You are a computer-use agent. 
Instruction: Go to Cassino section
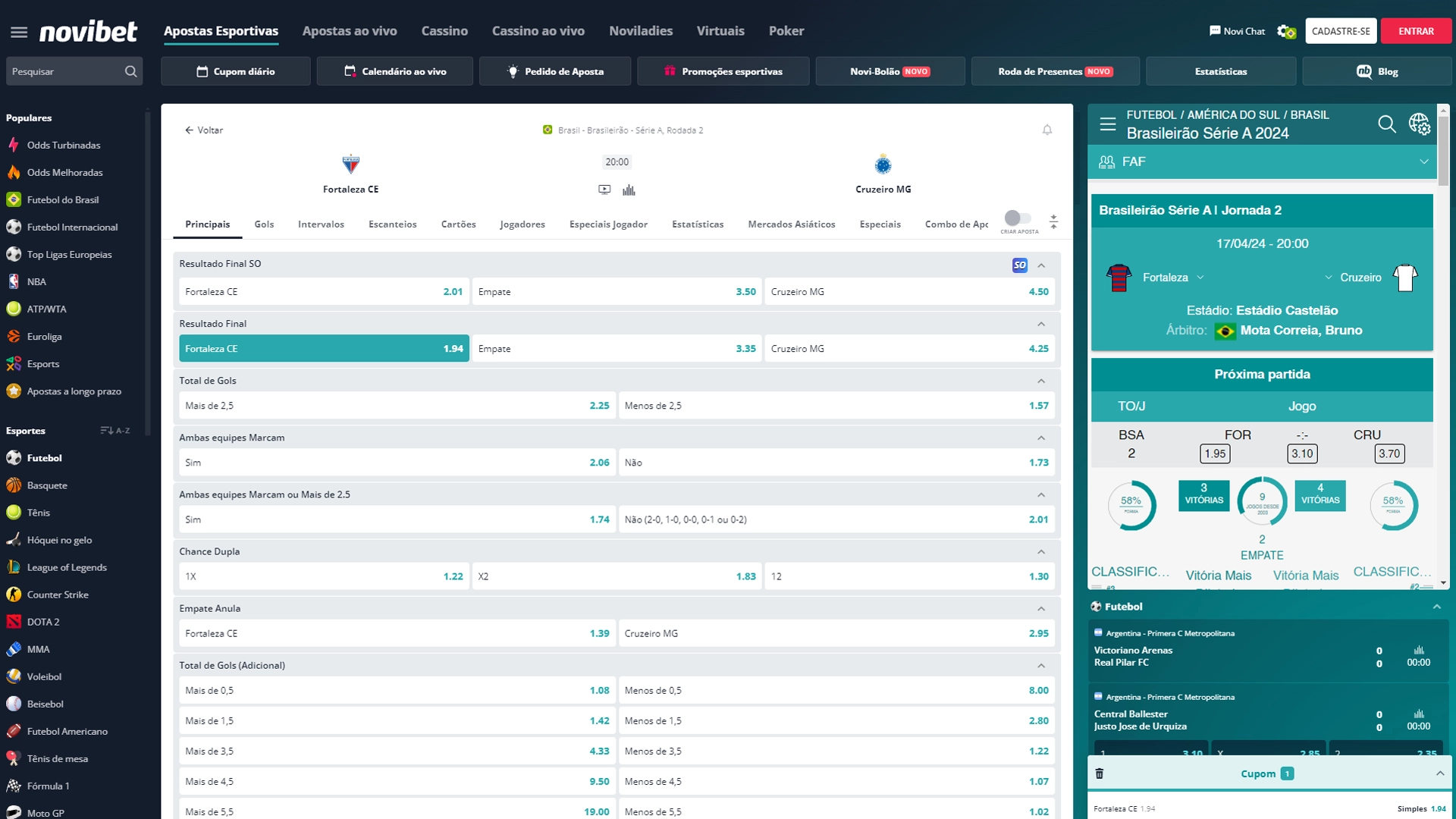(x=444, y=31)
